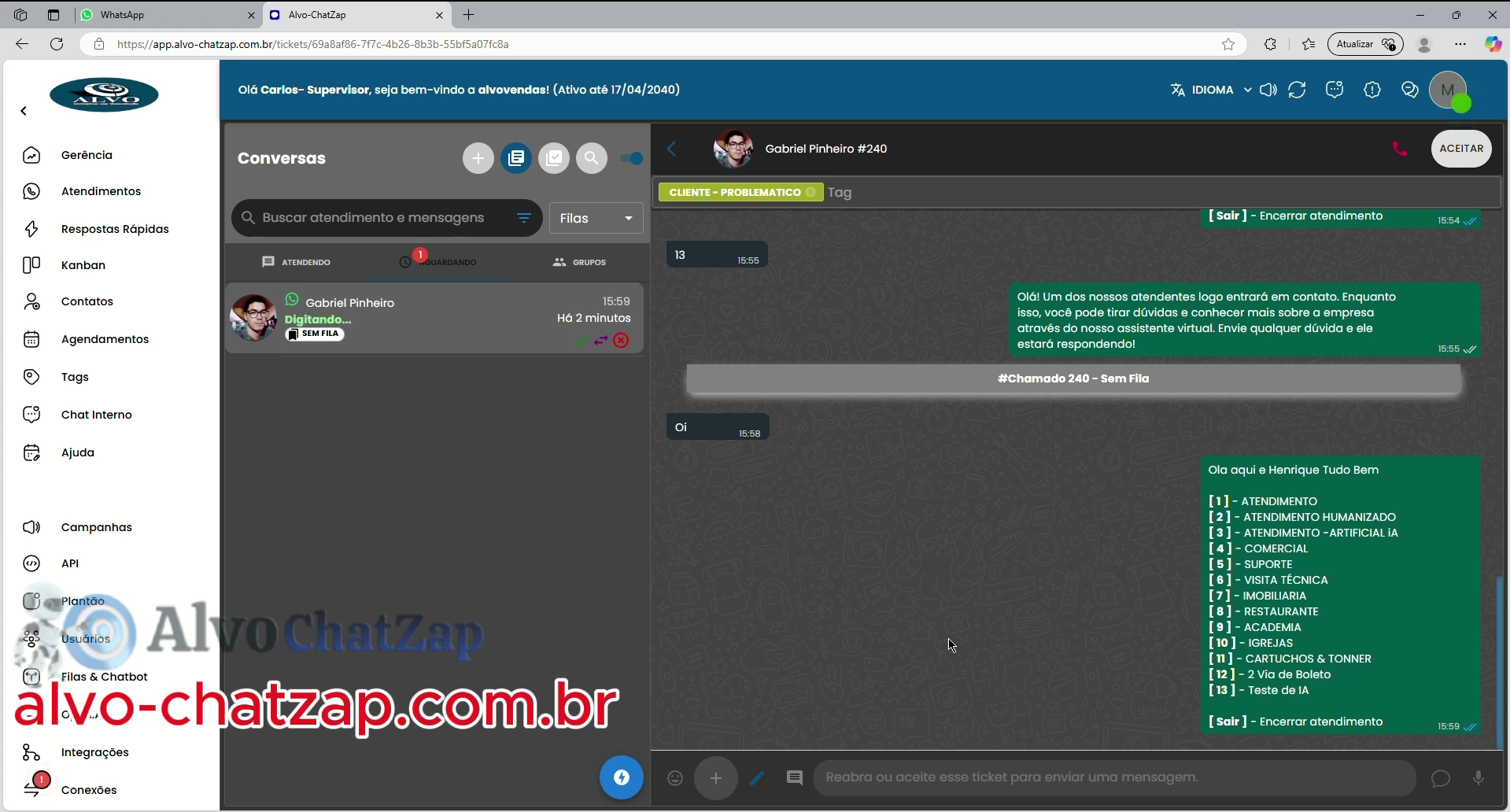Toggle the blue switch in Conversas header
The width and height of the screenshot is (1510, 812).
pyautogui.click(x=631, y=158)
